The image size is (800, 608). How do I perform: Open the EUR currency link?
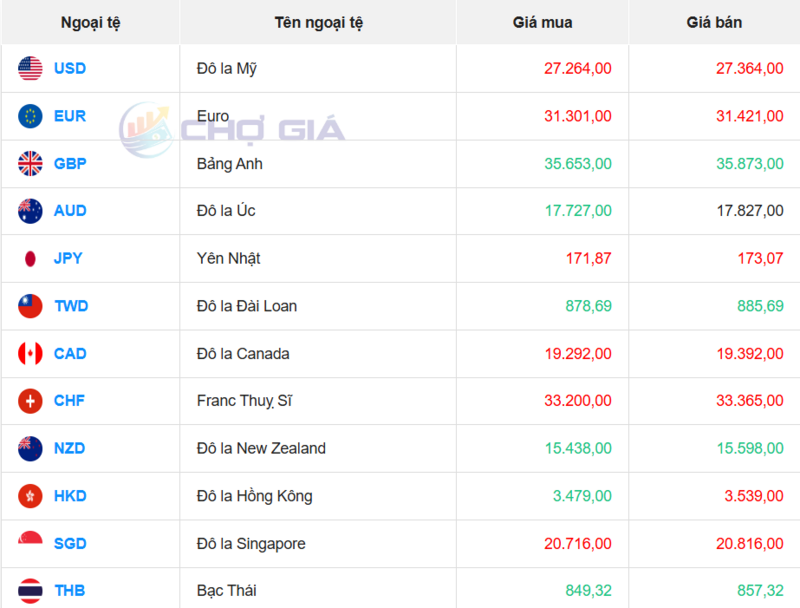point(70,116)
